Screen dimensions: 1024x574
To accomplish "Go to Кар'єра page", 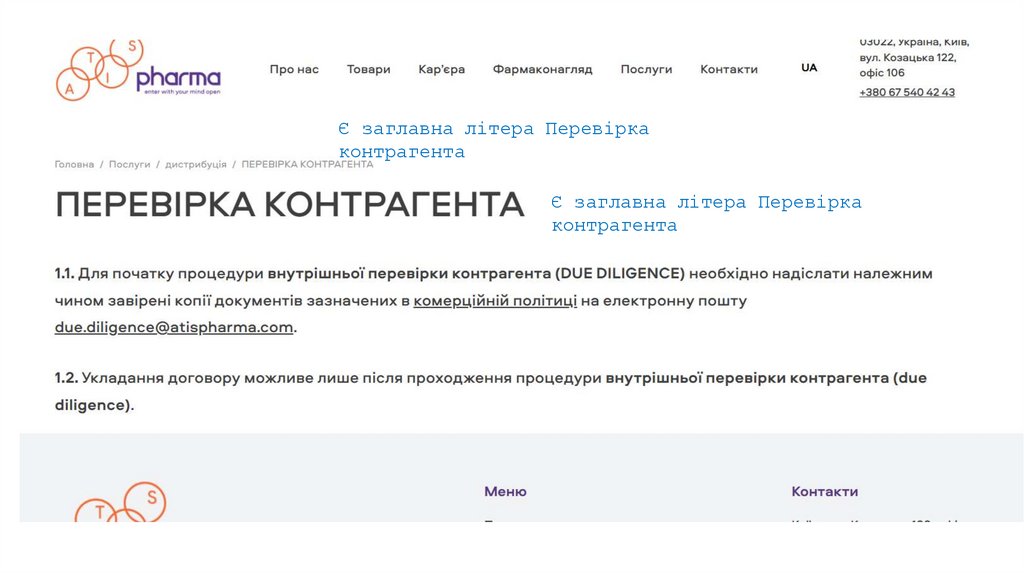I will [x=441, y=69].
